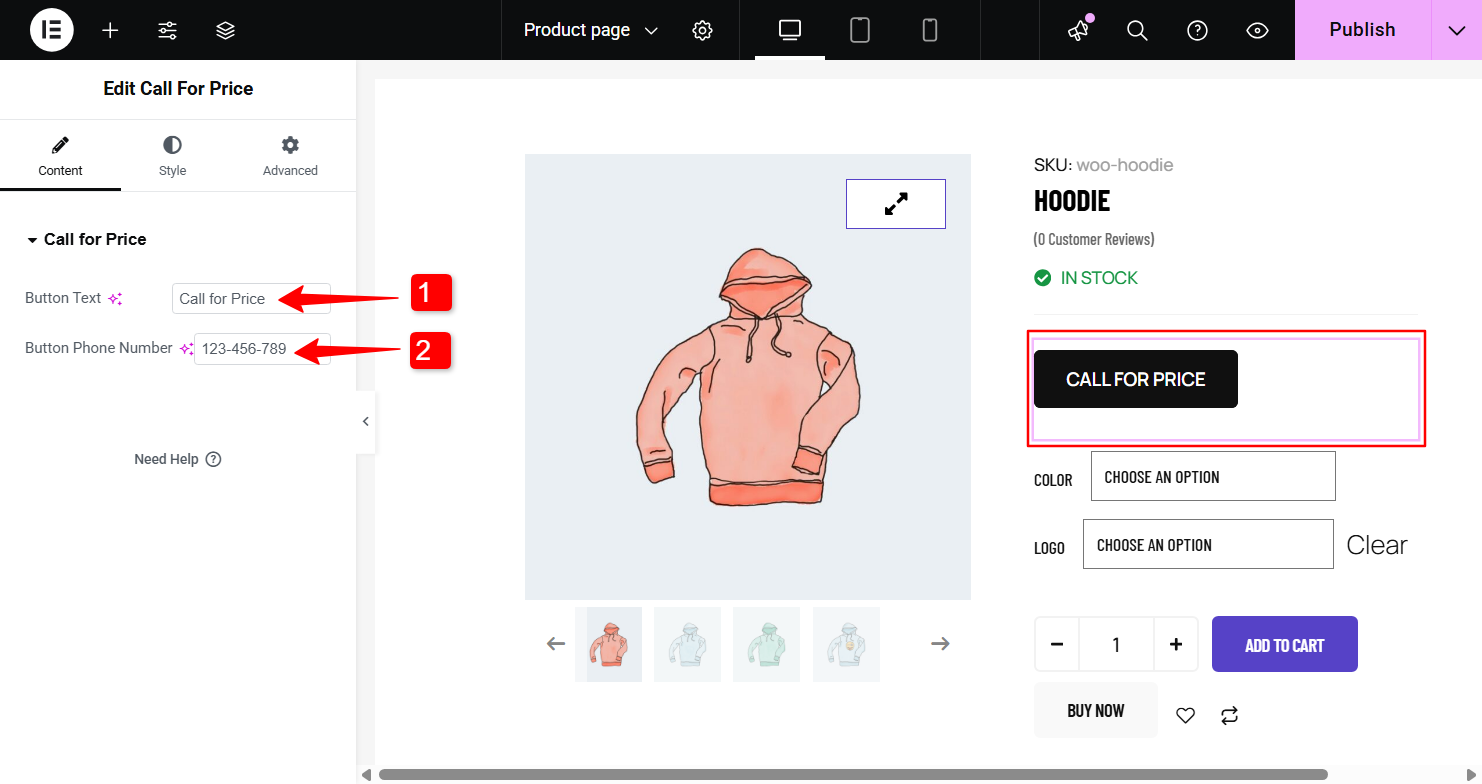
Task: Open the help question mark icon
Action: [1197, 30]
